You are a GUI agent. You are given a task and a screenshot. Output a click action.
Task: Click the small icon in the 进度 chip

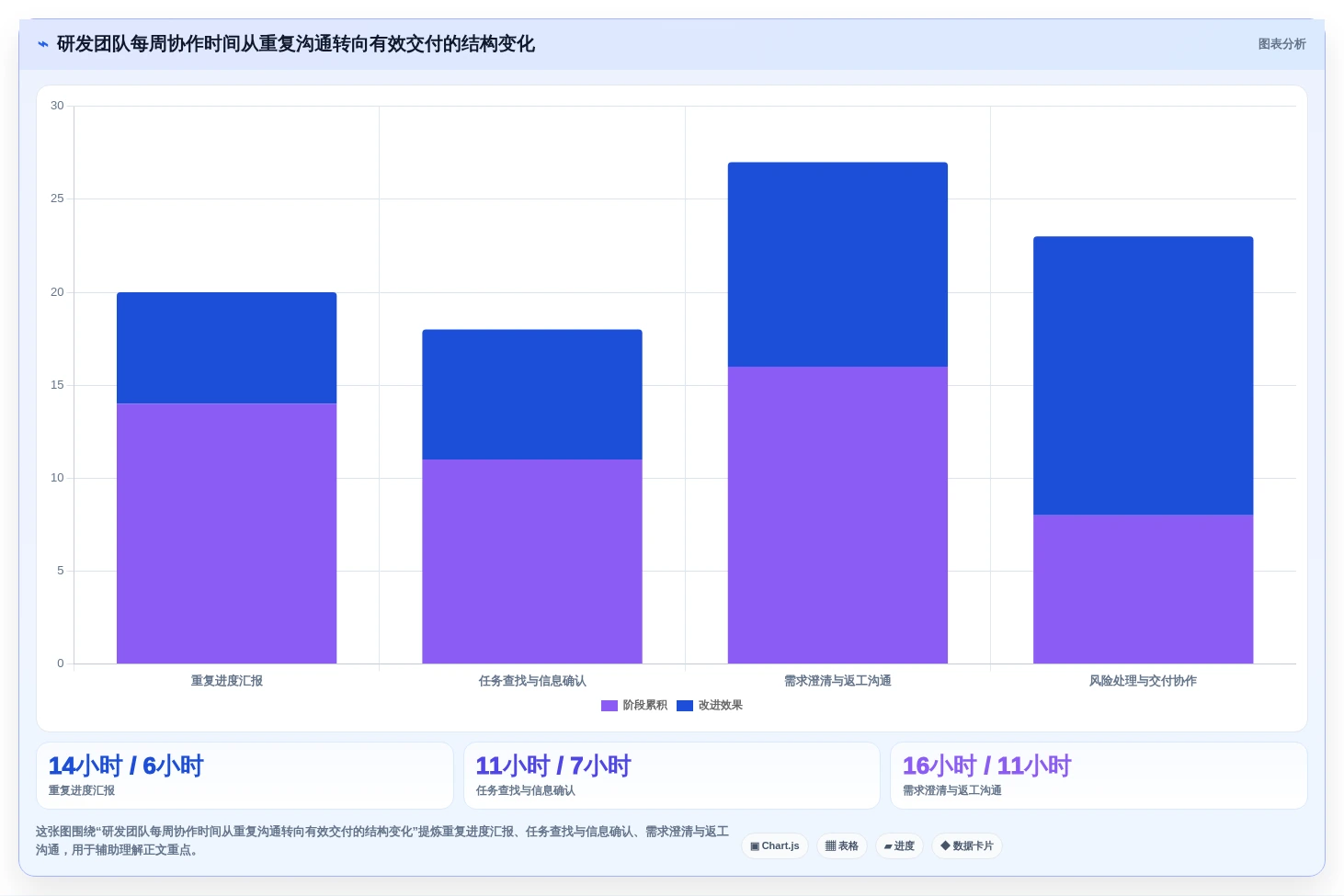(x=888, y=846)
